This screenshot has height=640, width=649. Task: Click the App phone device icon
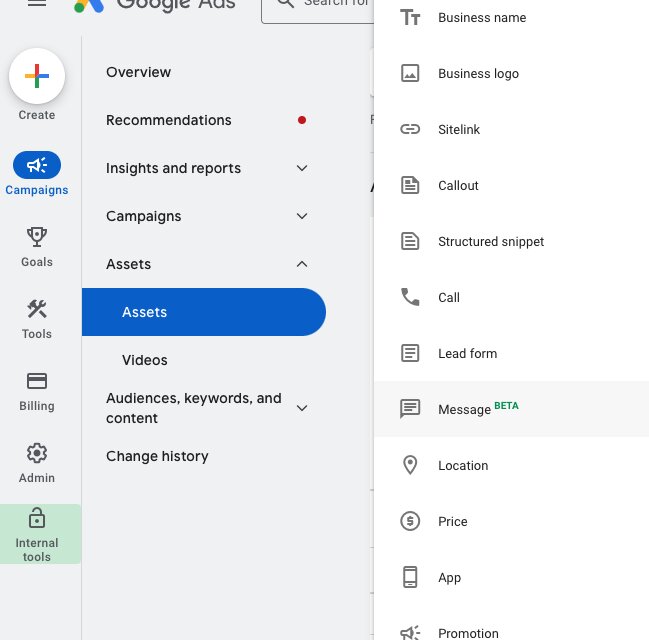(410, 577)
